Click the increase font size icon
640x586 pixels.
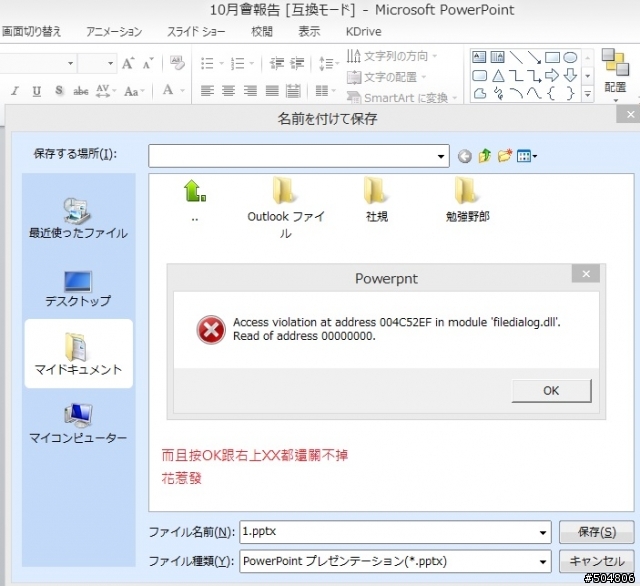[x=128, y=64]
